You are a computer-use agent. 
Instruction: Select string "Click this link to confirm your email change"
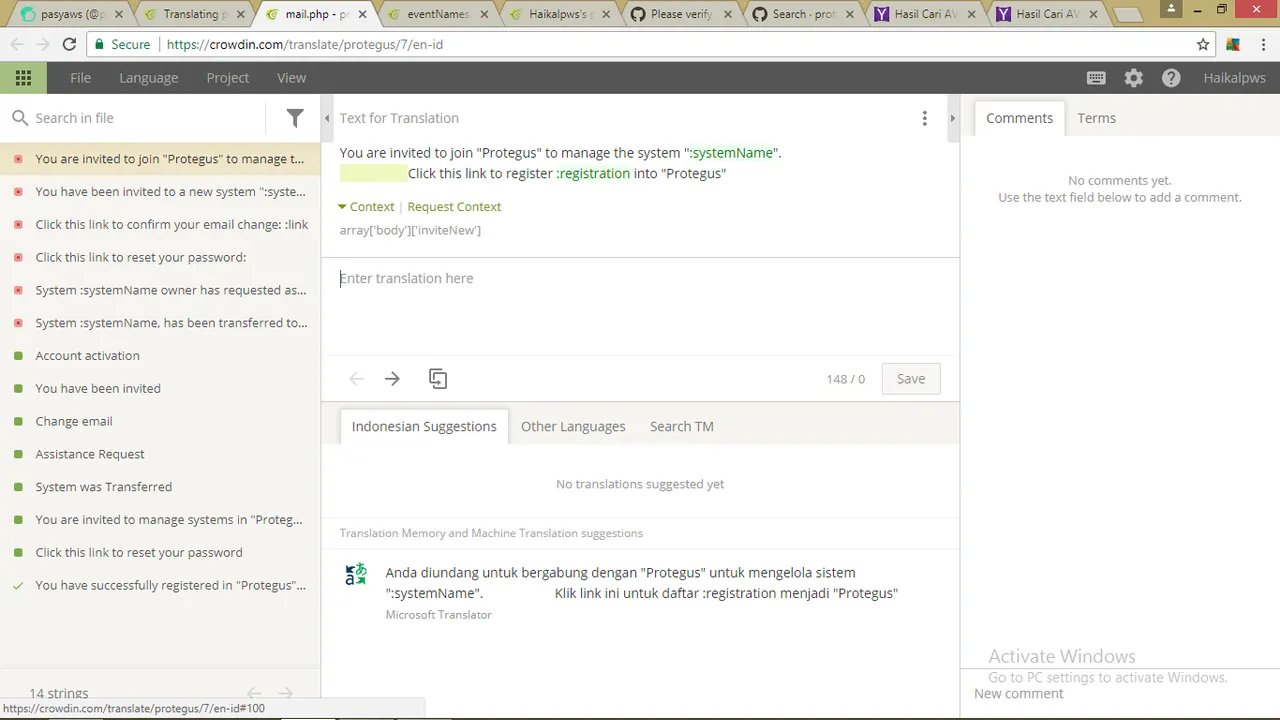pyautogui.click(x=160, y=224)
